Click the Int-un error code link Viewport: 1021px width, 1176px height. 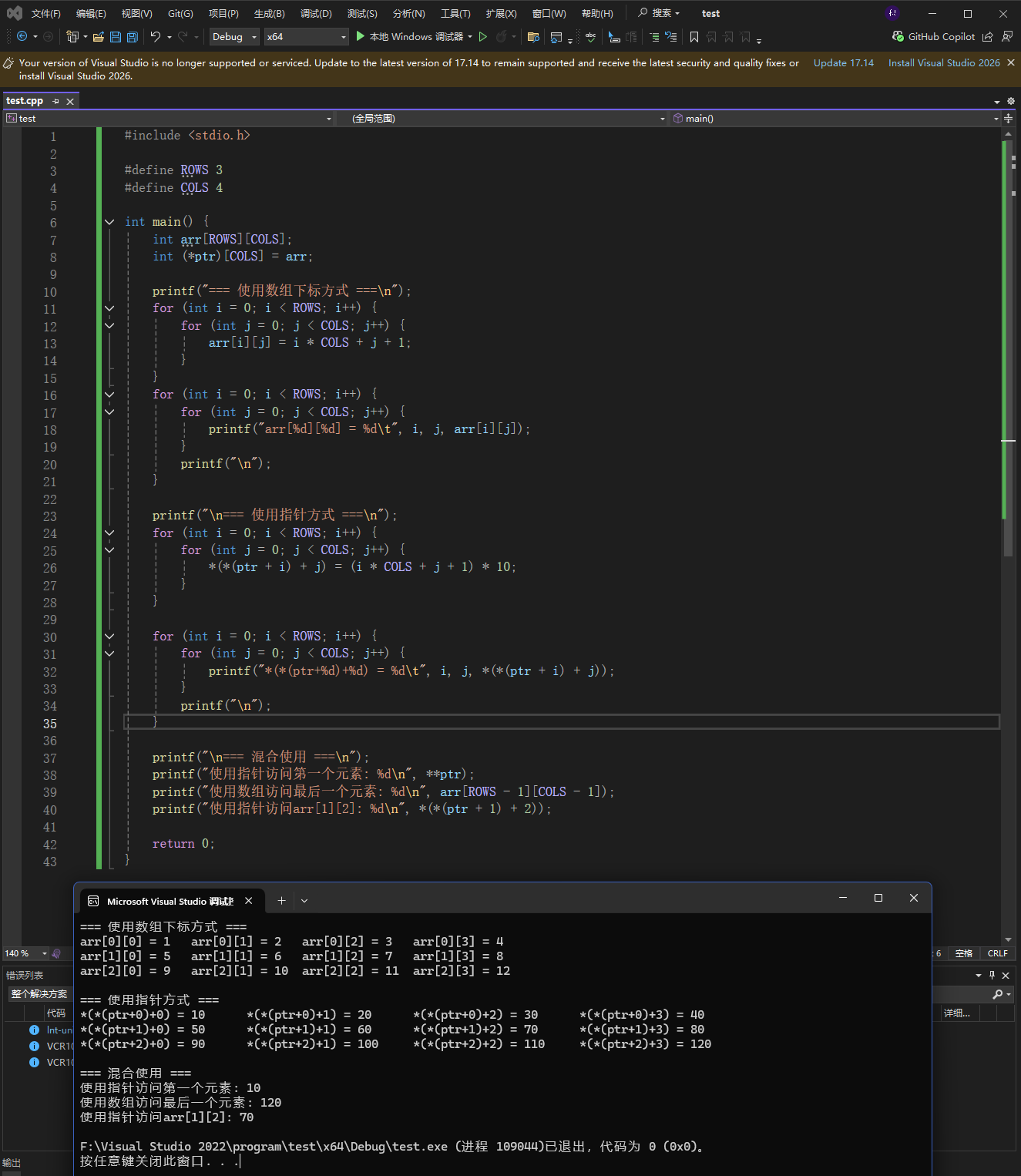(59, 1030)
